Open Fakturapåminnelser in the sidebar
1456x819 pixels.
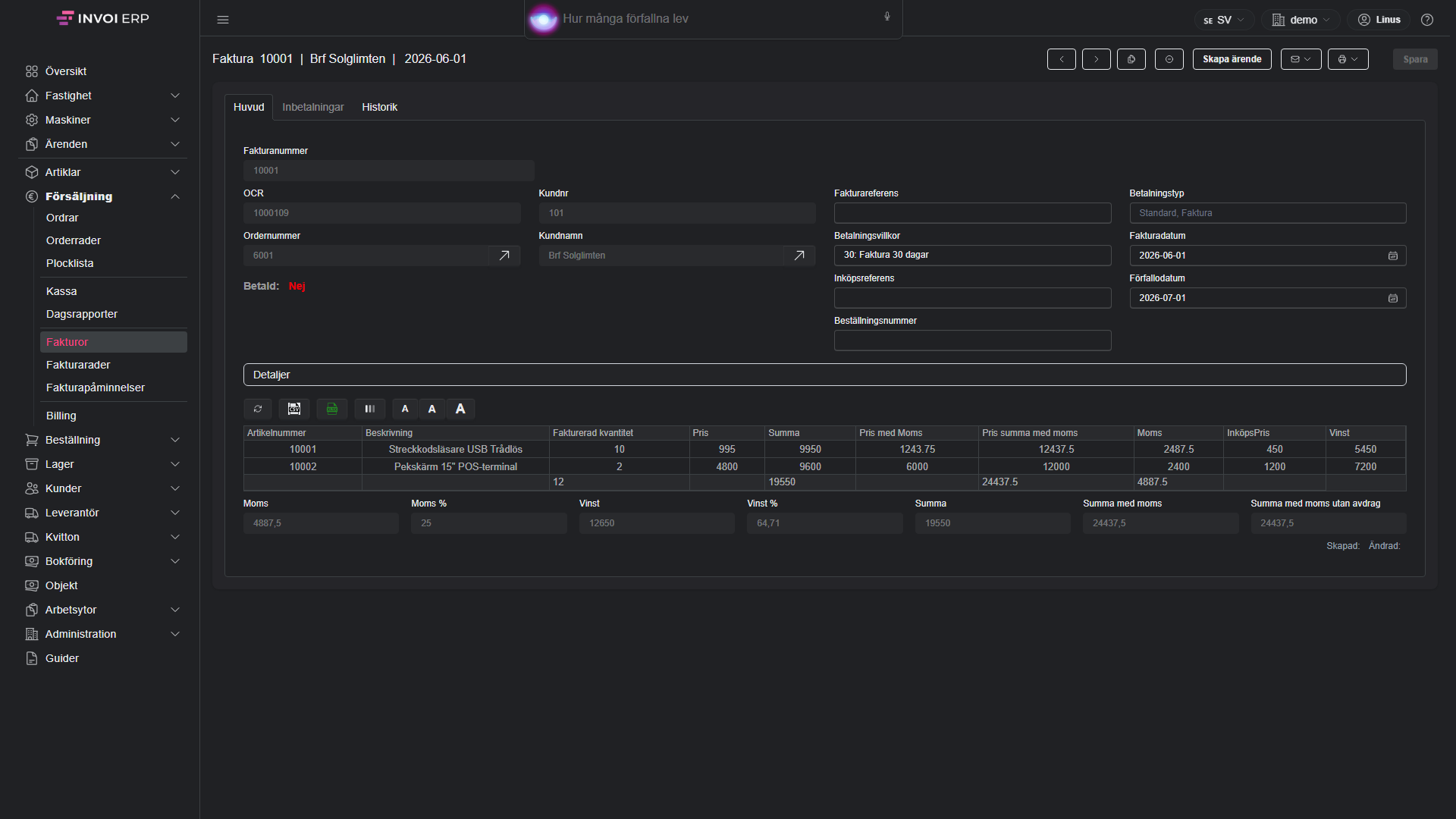96,388
